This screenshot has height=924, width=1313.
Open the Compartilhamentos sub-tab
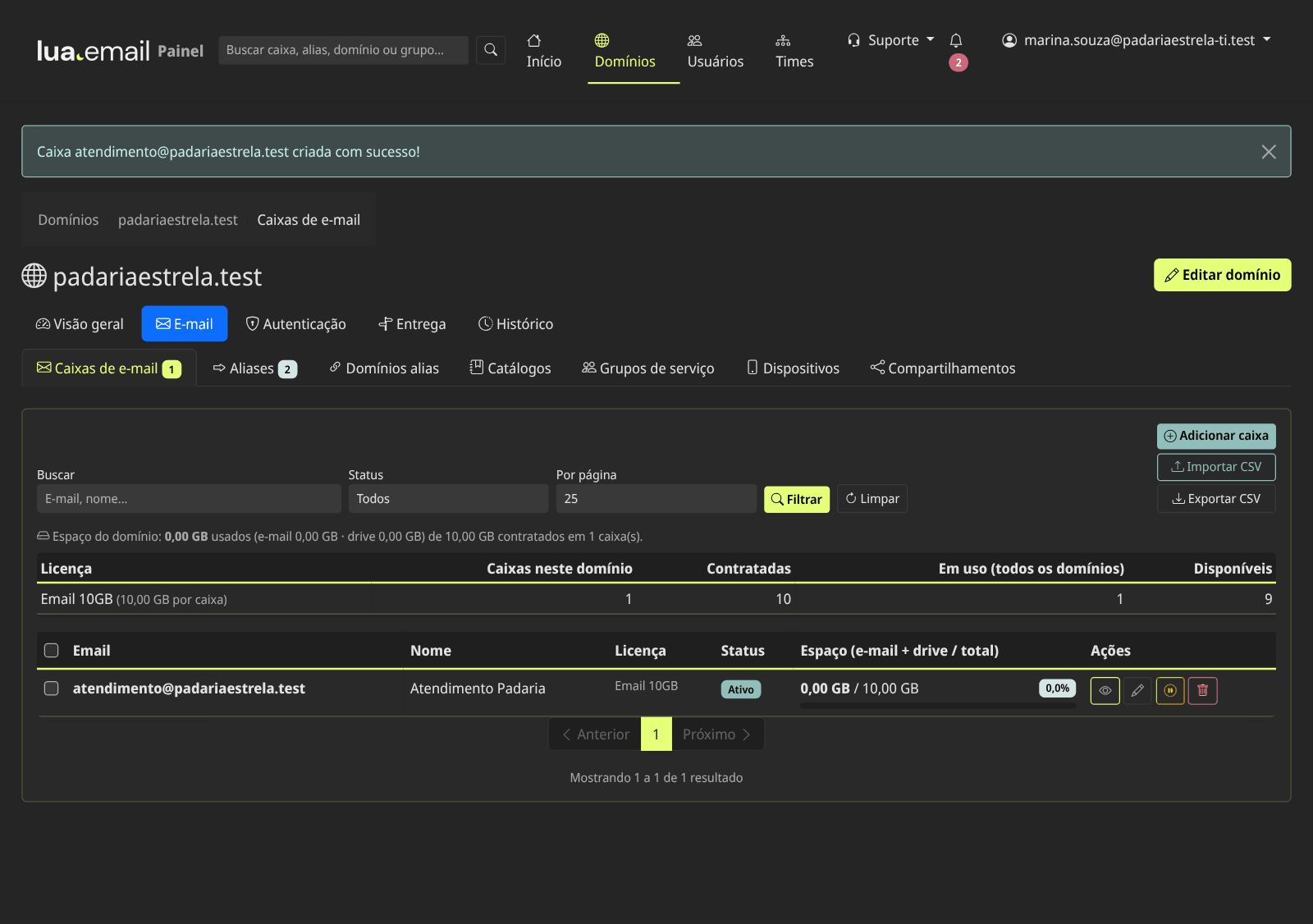943,368
